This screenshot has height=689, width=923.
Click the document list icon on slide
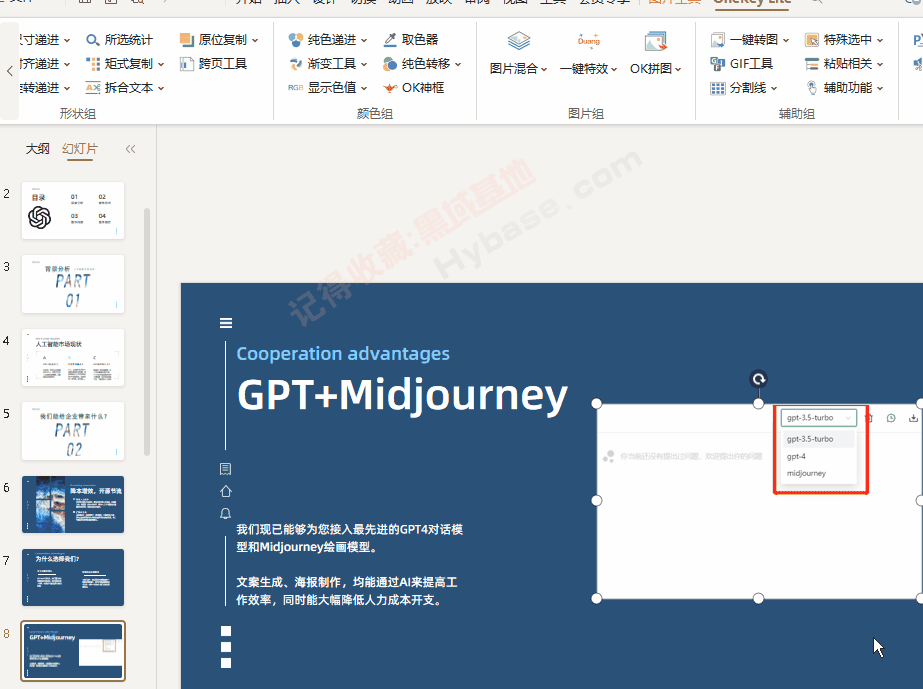point(225,469)
